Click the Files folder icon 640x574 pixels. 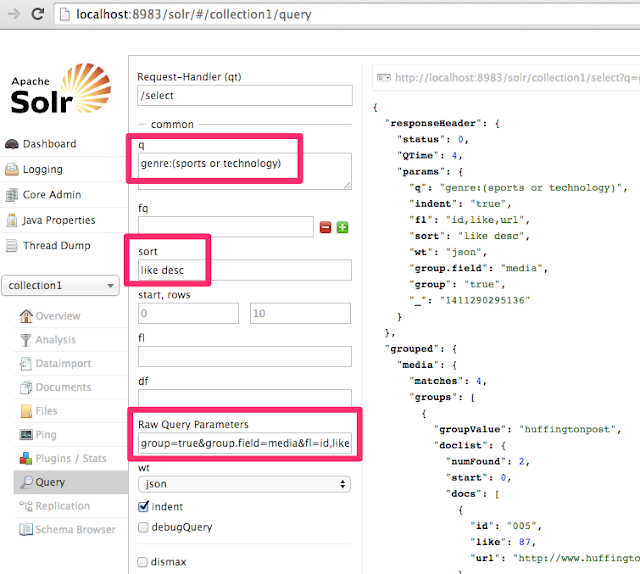[x=26, y=411]
